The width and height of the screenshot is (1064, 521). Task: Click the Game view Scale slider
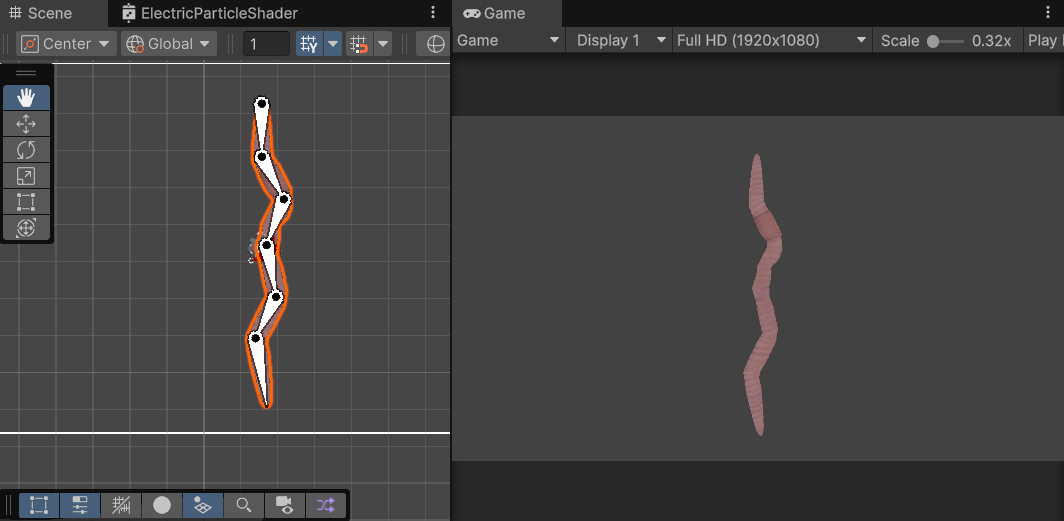(x=945, y=41)
